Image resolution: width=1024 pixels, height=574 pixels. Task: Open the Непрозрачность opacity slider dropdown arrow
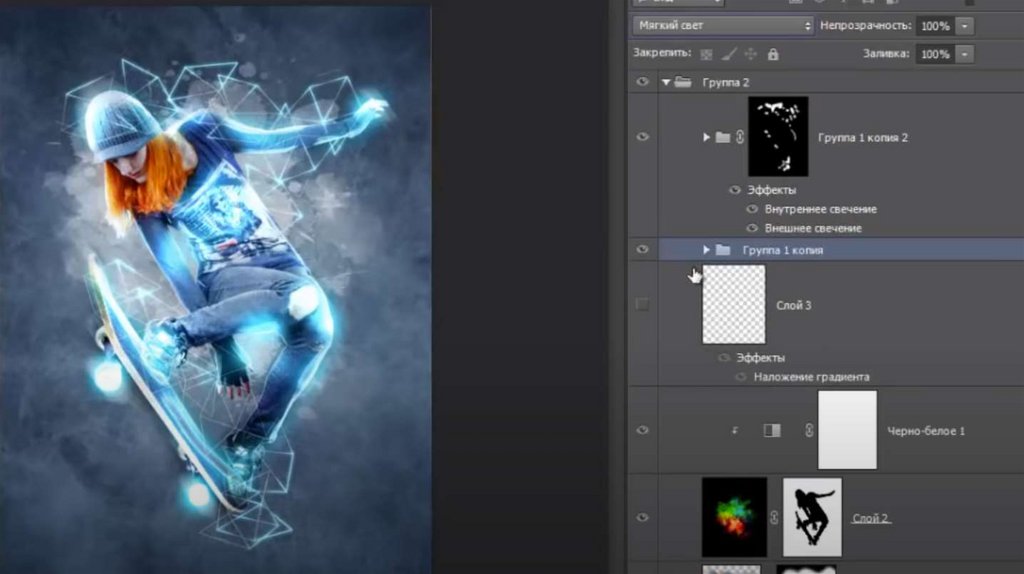pyautogui.click(x=964, y=26)
